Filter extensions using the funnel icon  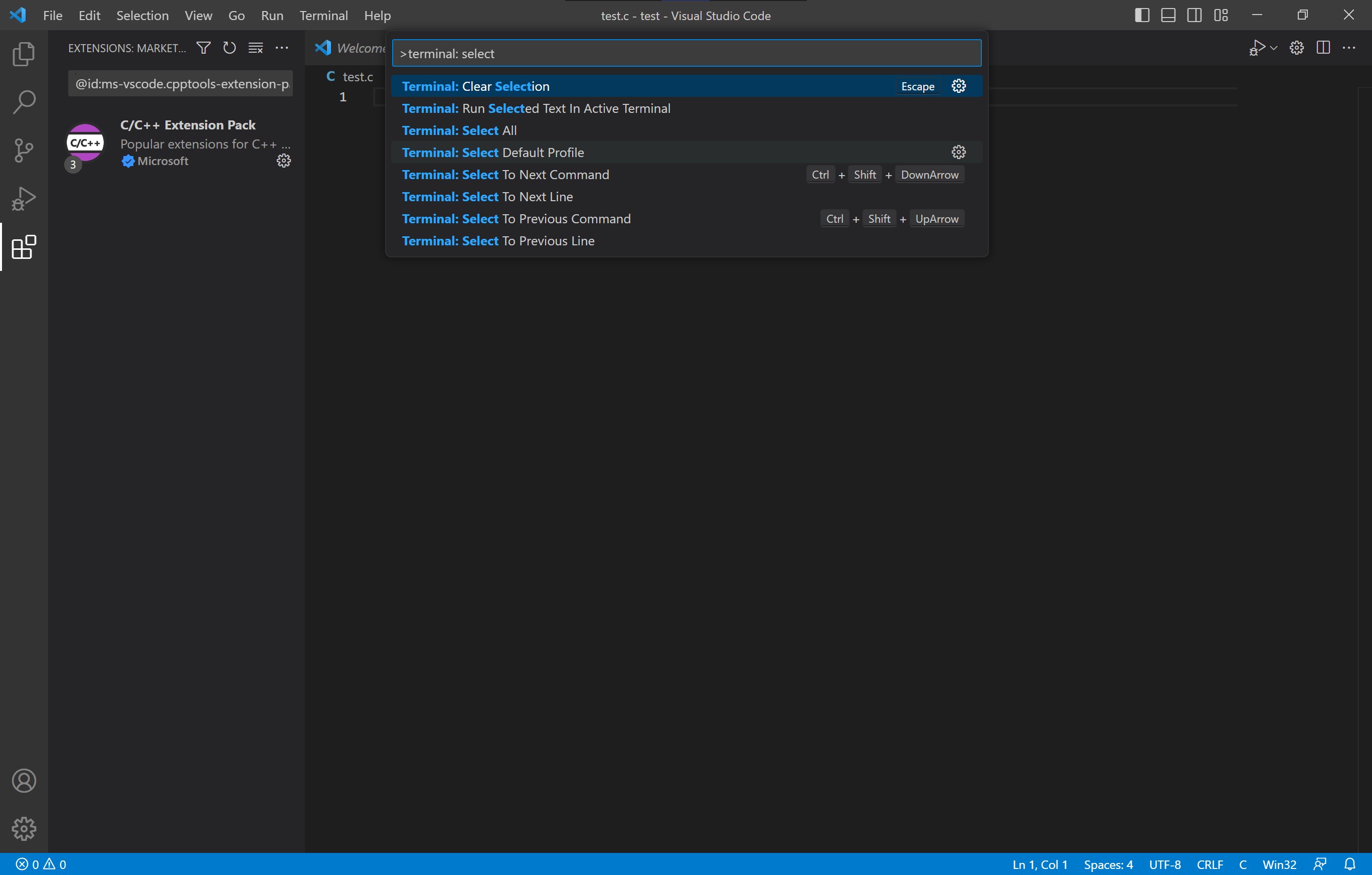coord(204,48)
